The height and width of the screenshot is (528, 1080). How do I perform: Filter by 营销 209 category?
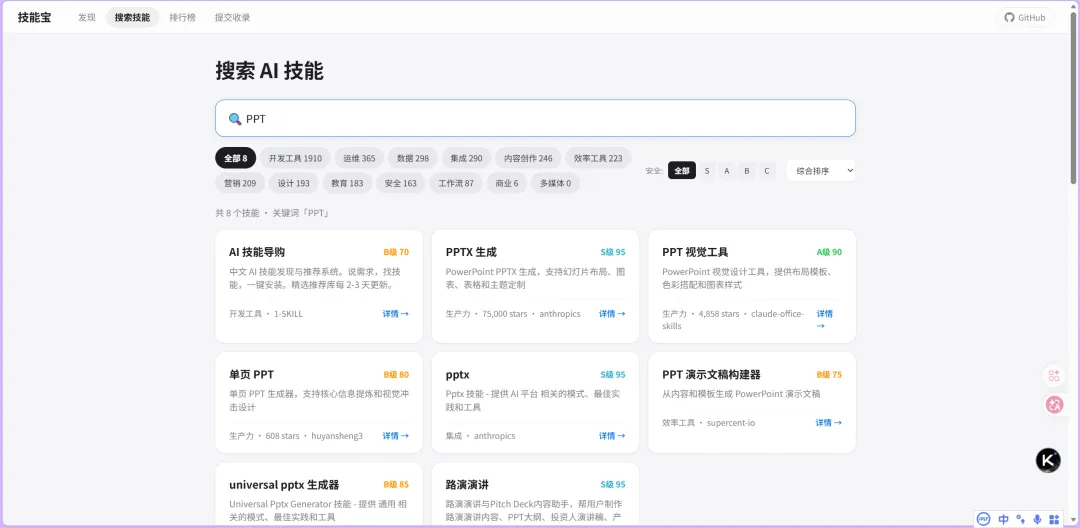click(x=240, y=183)
